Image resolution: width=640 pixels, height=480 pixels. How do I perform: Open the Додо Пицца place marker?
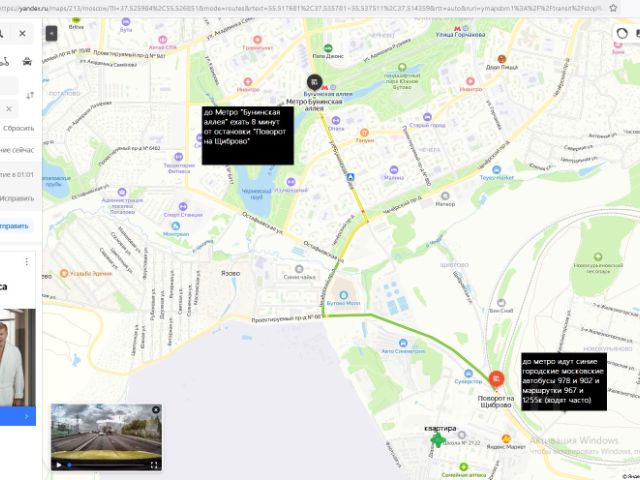point(502,59)
